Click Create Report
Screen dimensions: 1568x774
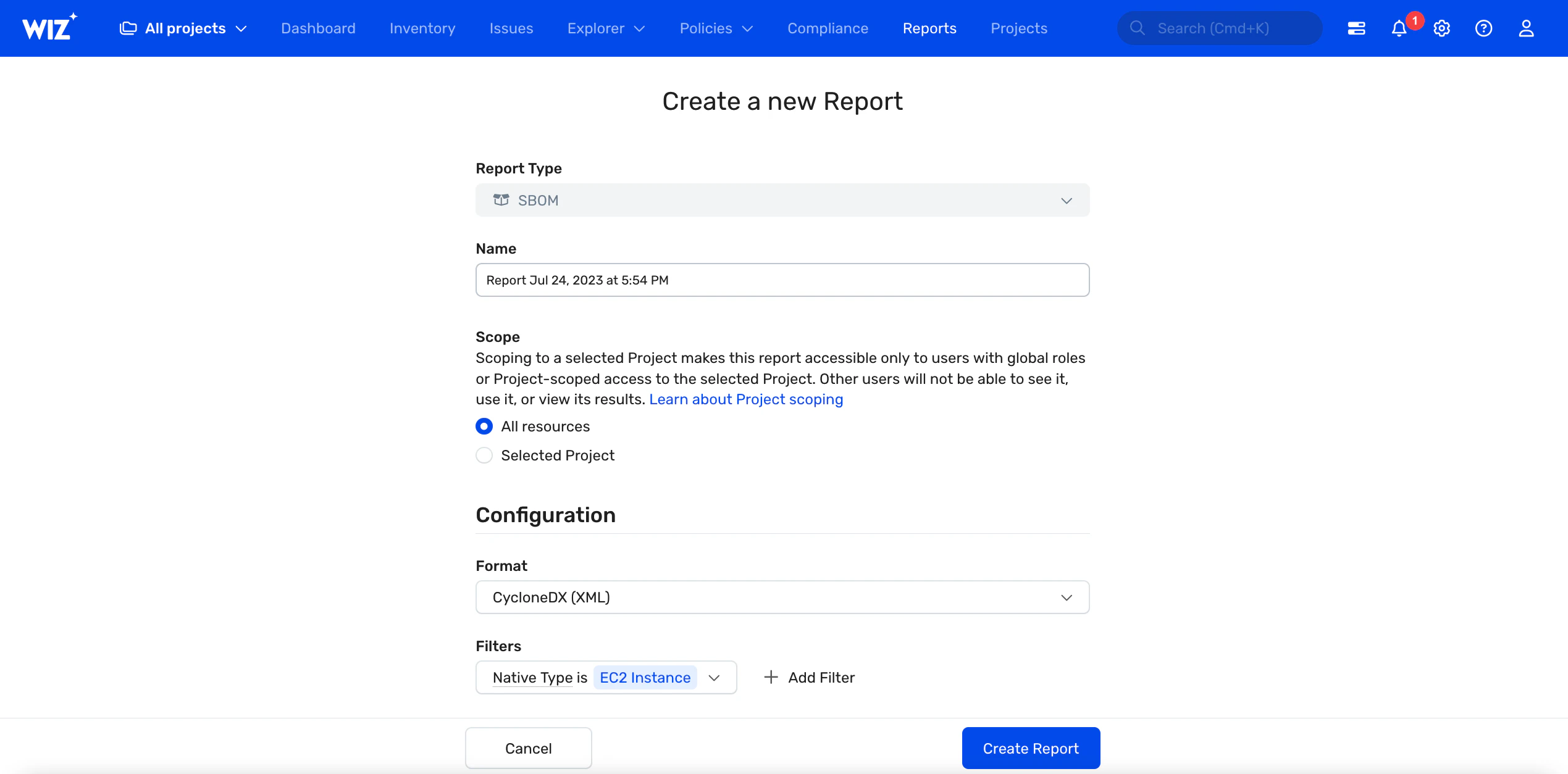click(1031, 748)
